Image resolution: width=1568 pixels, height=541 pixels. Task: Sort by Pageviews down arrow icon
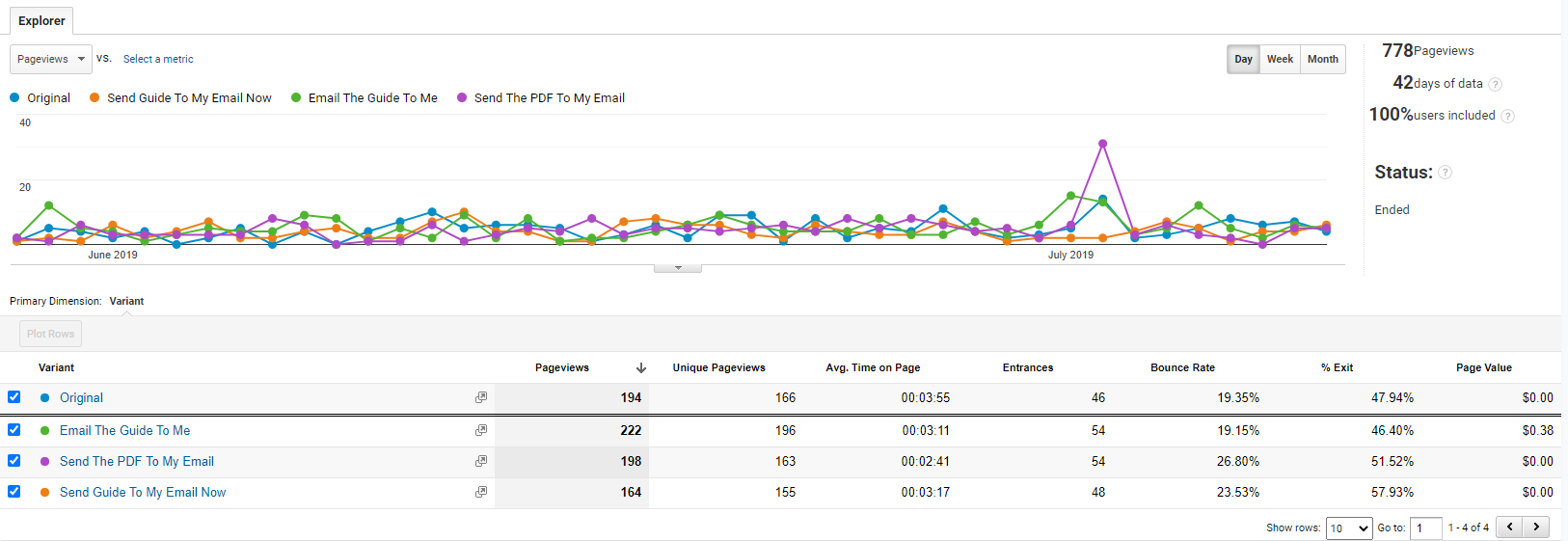(x=641, y=368)
